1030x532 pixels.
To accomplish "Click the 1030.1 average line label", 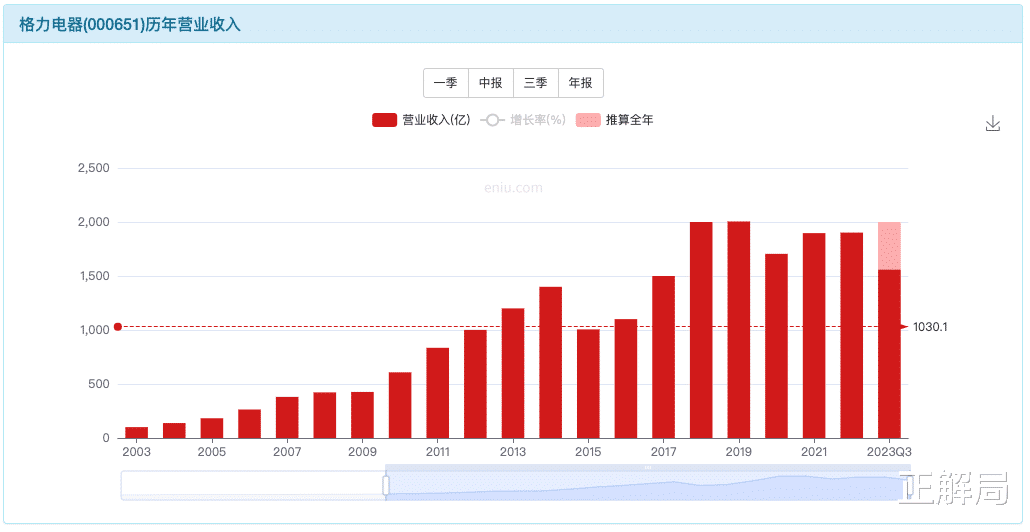I will point(930,327).
